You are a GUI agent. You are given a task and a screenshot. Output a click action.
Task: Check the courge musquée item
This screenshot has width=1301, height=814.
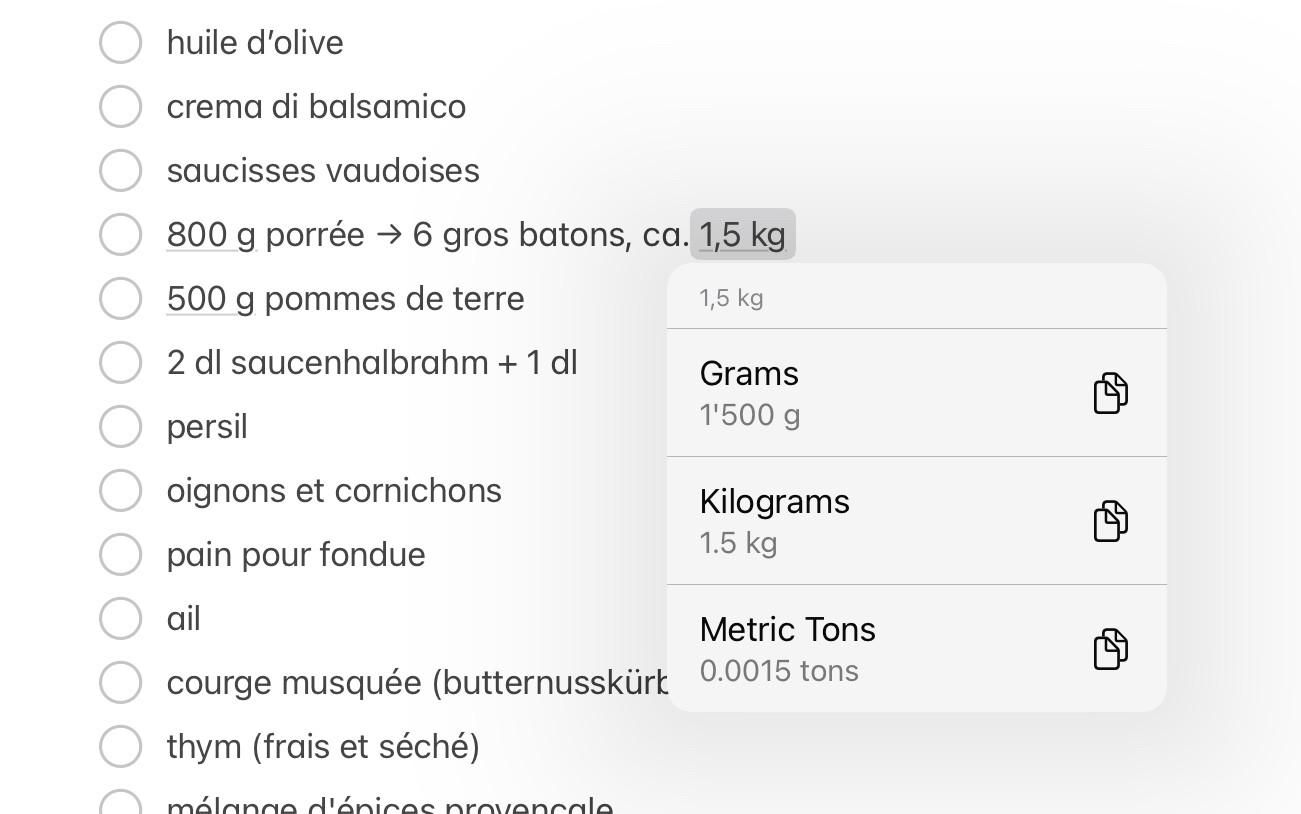tap(120, 683)
